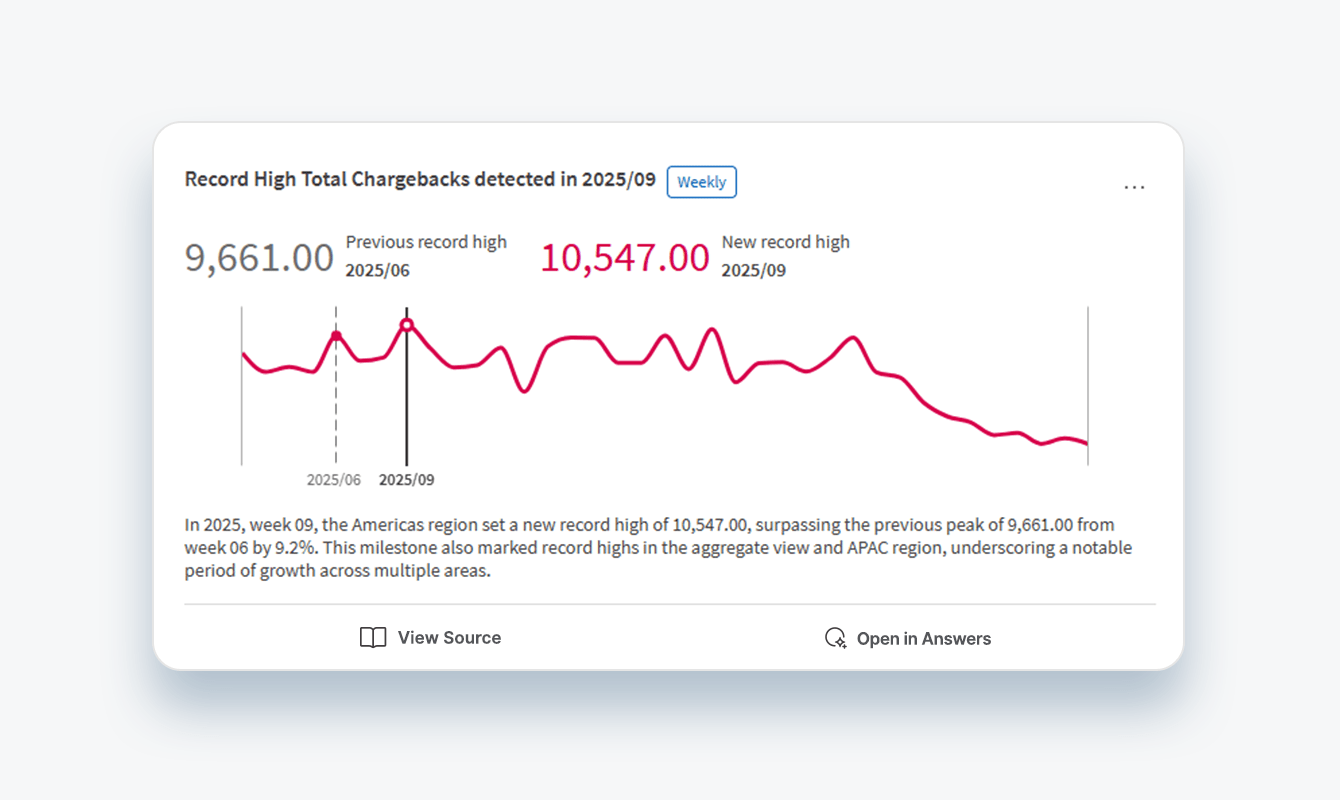This screenshot has height=800, width=1340.
Task: Click the View Source book icon
Action: pyautogui.click(x=373, y=638)
